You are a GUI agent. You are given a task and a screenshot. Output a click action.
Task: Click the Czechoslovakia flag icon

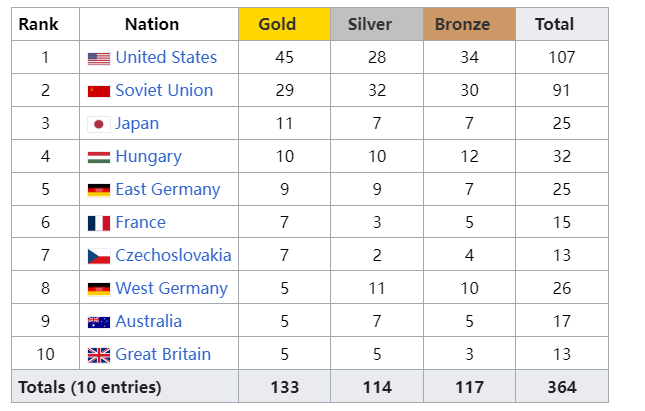point(98,256)
